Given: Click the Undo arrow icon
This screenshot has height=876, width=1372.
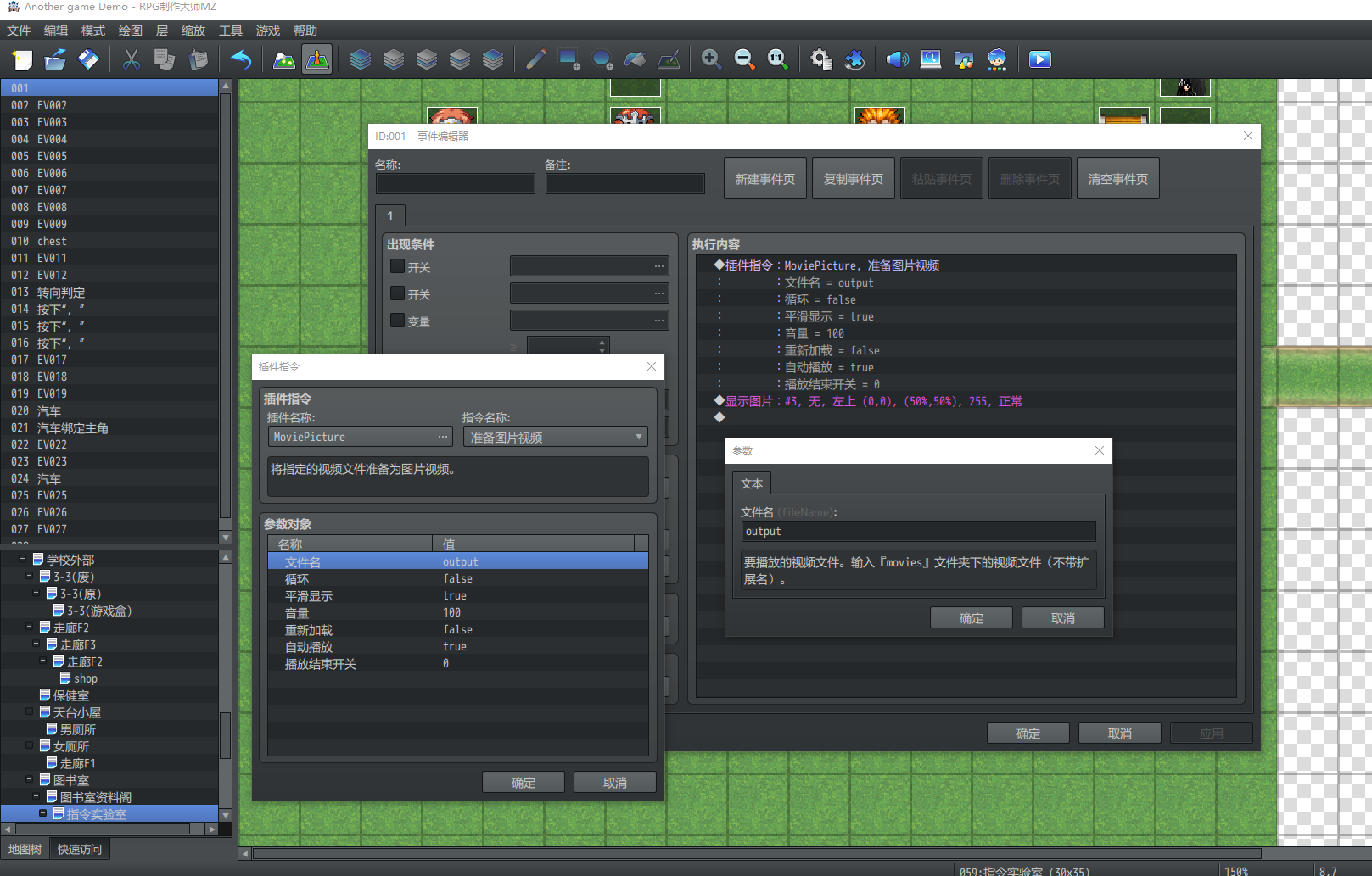Looking at the screenshot, I should [x=241, y=59].
